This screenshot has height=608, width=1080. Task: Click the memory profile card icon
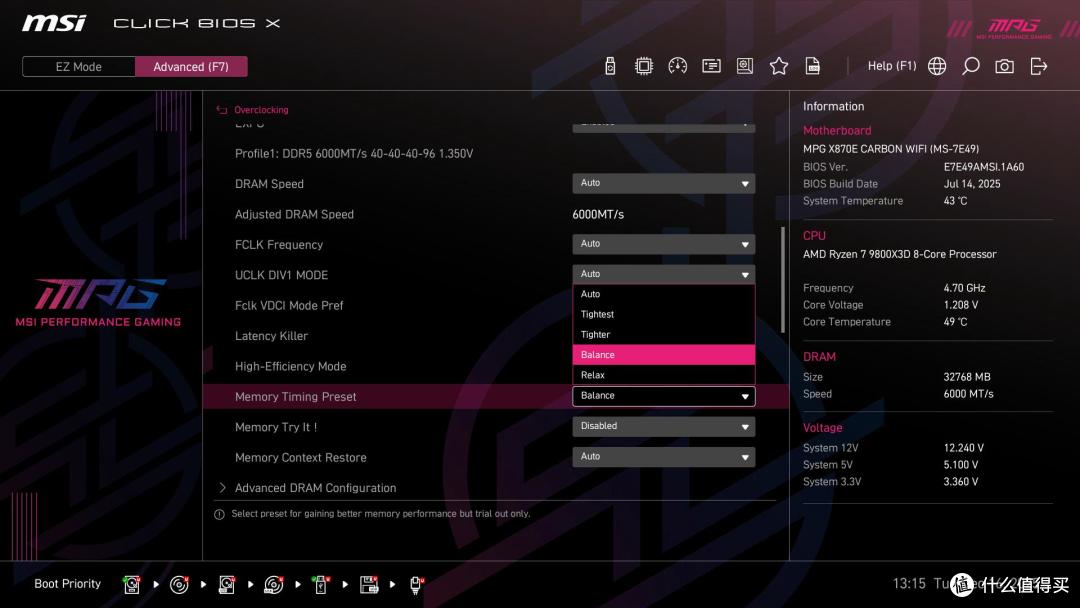click(x=711, y=66)
